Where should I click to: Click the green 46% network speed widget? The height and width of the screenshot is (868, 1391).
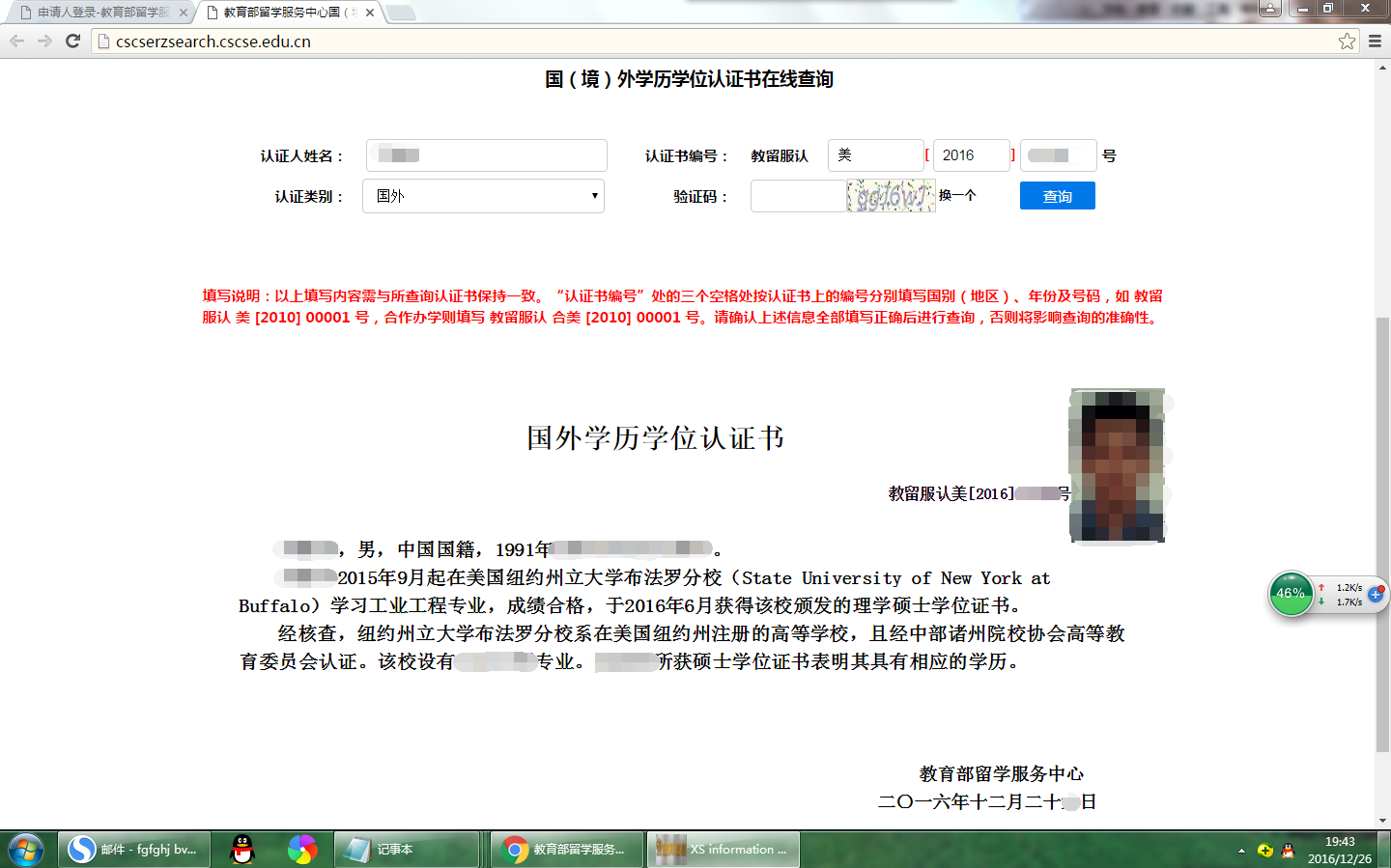pyautogui.click(x=1291, y=594)
